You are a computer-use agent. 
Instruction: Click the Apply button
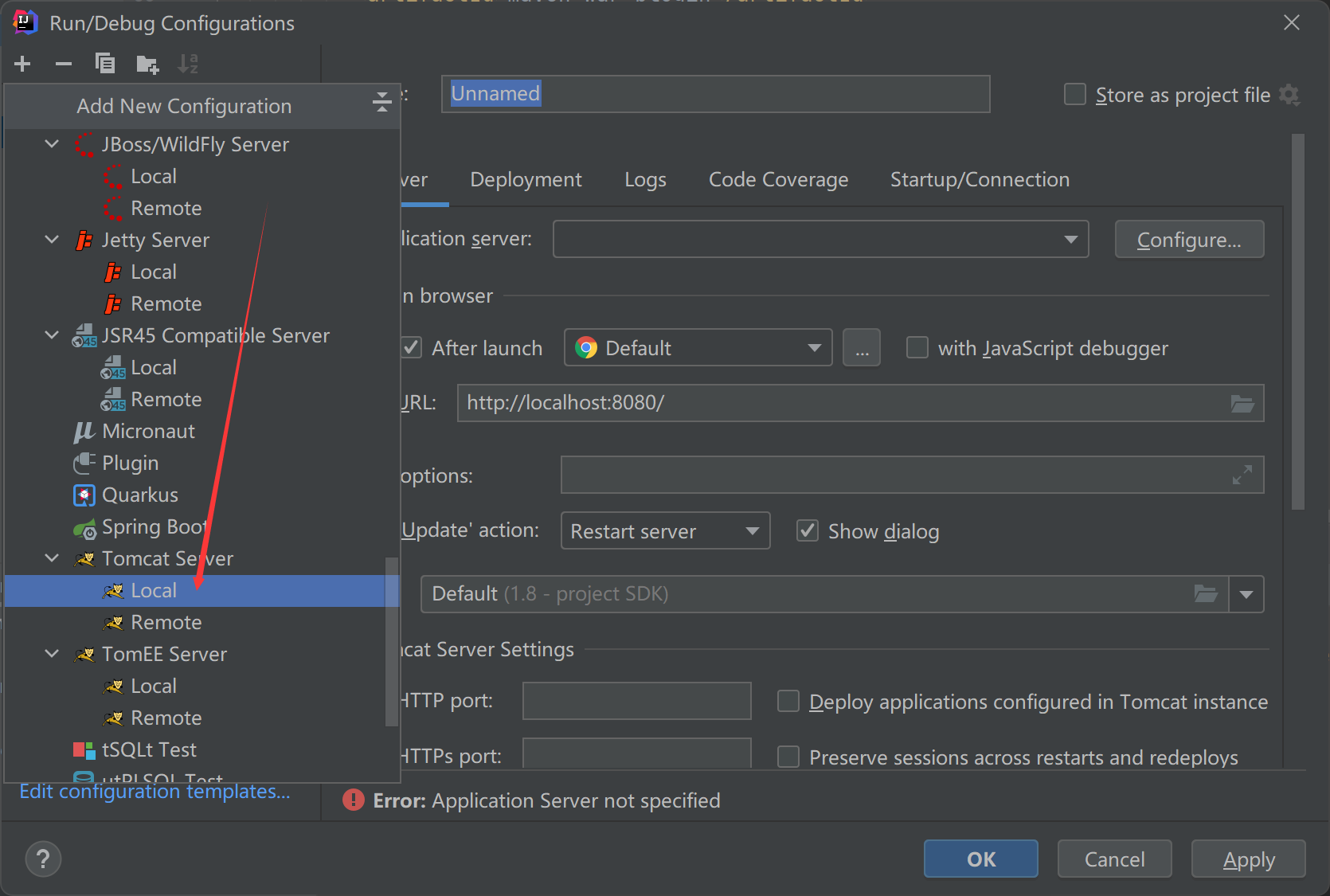[x=1248, y=859]
